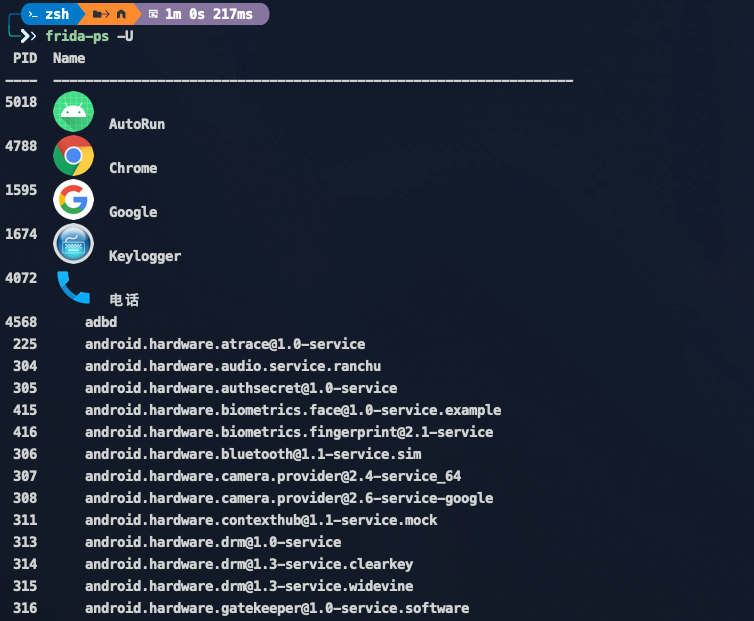The height and width of the screenshot is (621, 754).
Task: Click 'drm@1.3-service.clearkey' process row
Action: tap(249, 564)
